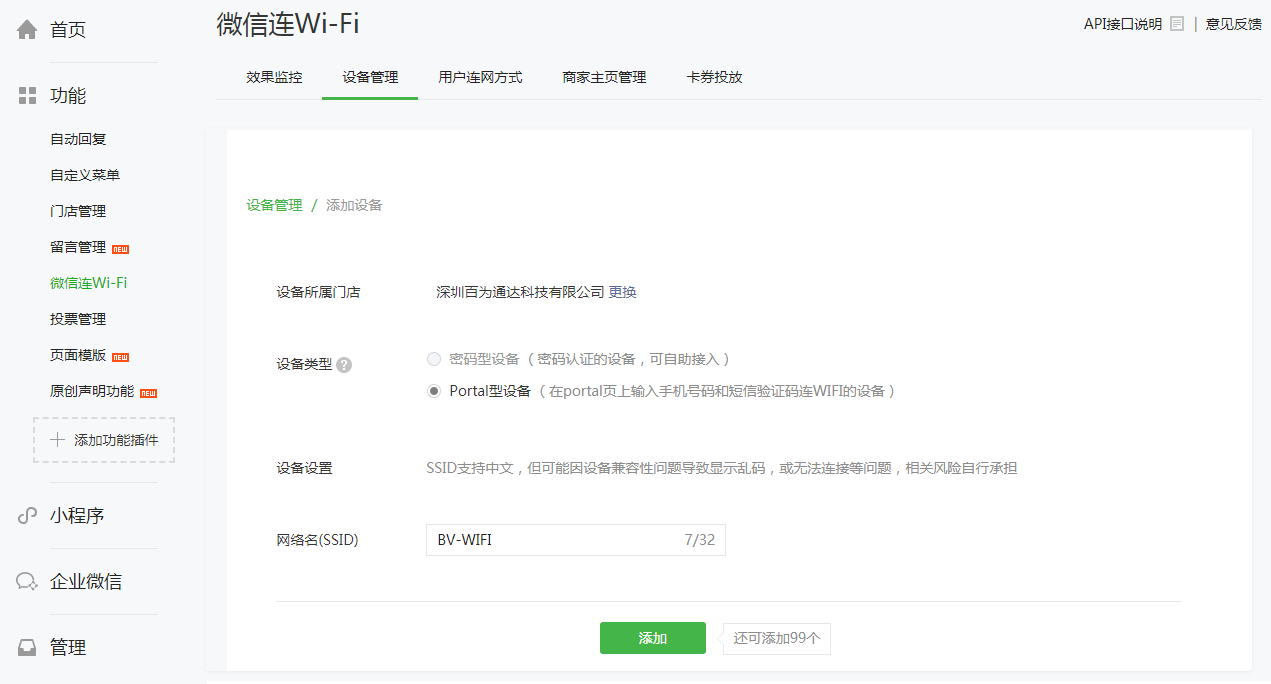Select the 密码型设备 radio button

coord(434,359)
